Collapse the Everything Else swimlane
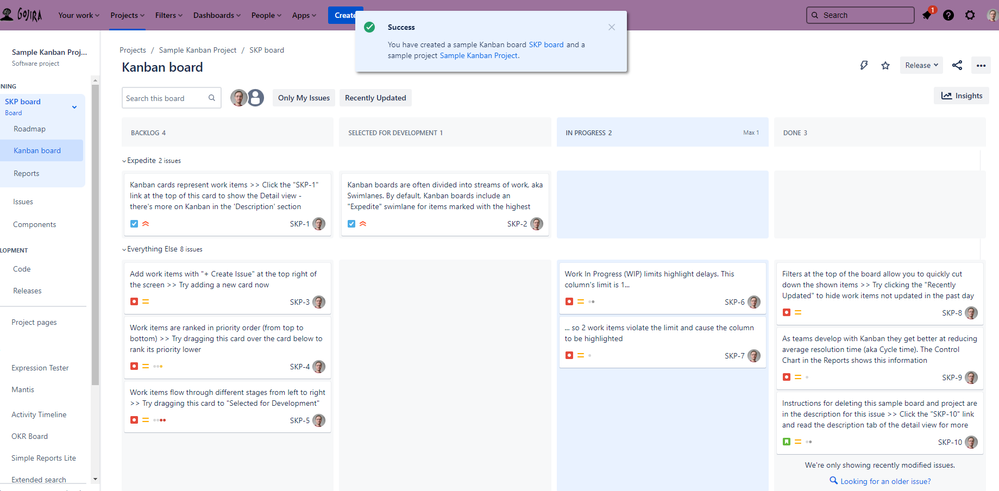This screenshot has width=999, height=491. pyautogui.click(x=124, y=249)
